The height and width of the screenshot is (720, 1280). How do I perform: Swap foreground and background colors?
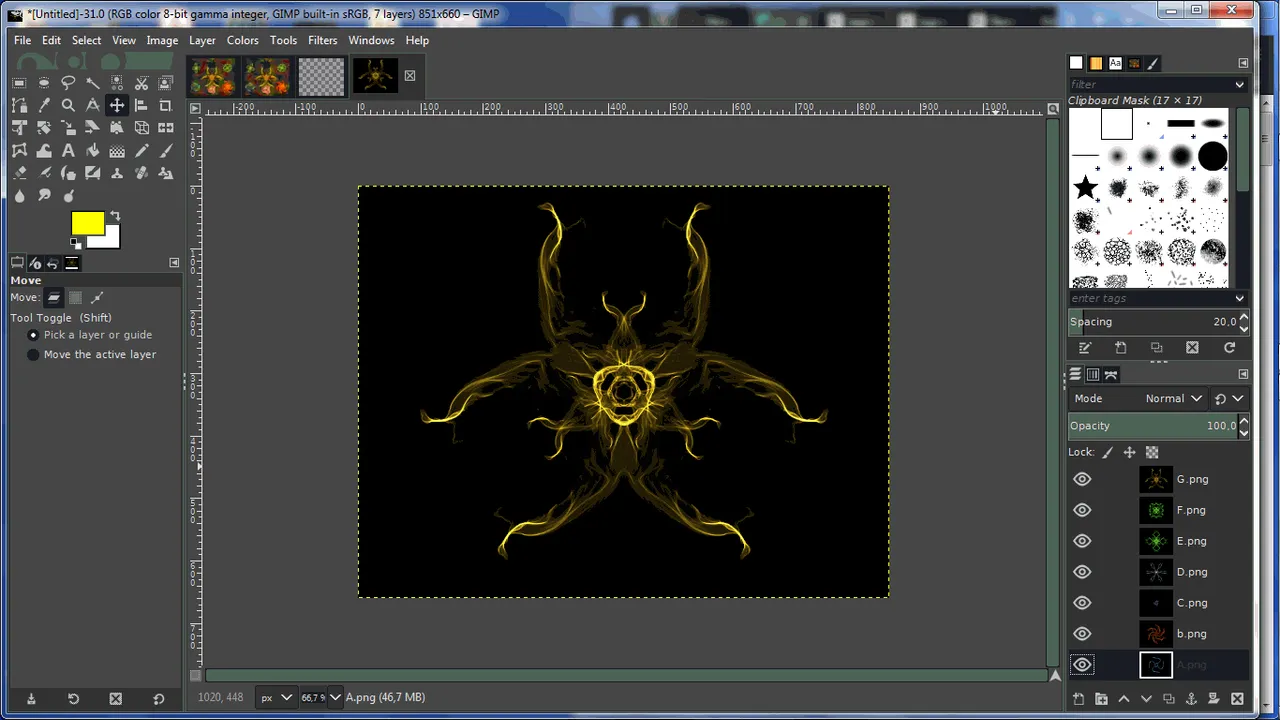pyautogui.click(x=115, y=215)
